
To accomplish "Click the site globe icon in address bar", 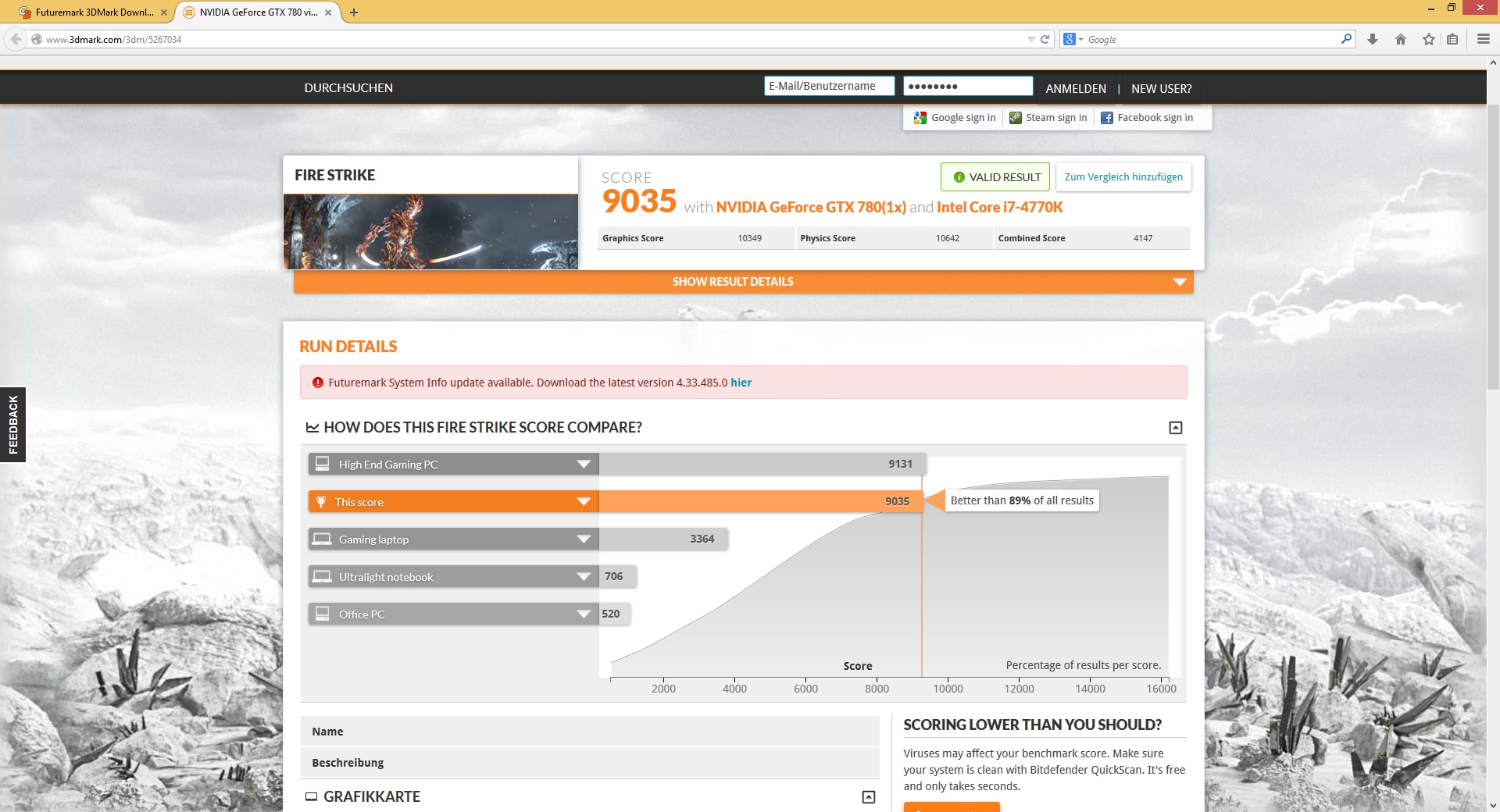I will tap(37, 39).
